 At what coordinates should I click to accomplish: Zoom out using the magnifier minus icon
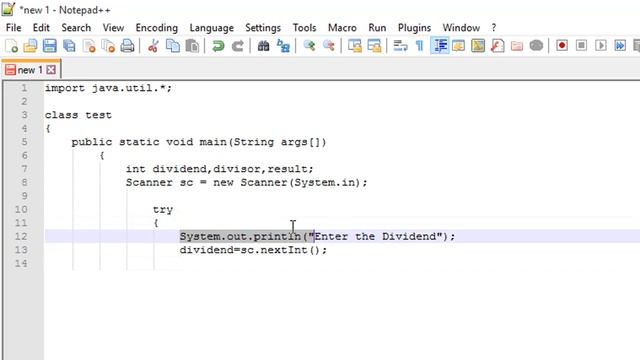329,46
